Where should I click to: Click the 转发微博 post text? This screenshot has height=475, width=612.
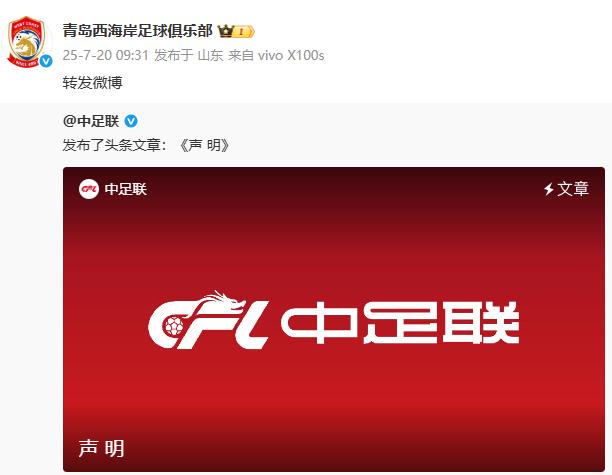pyautogui.click(x=93, y=83)
